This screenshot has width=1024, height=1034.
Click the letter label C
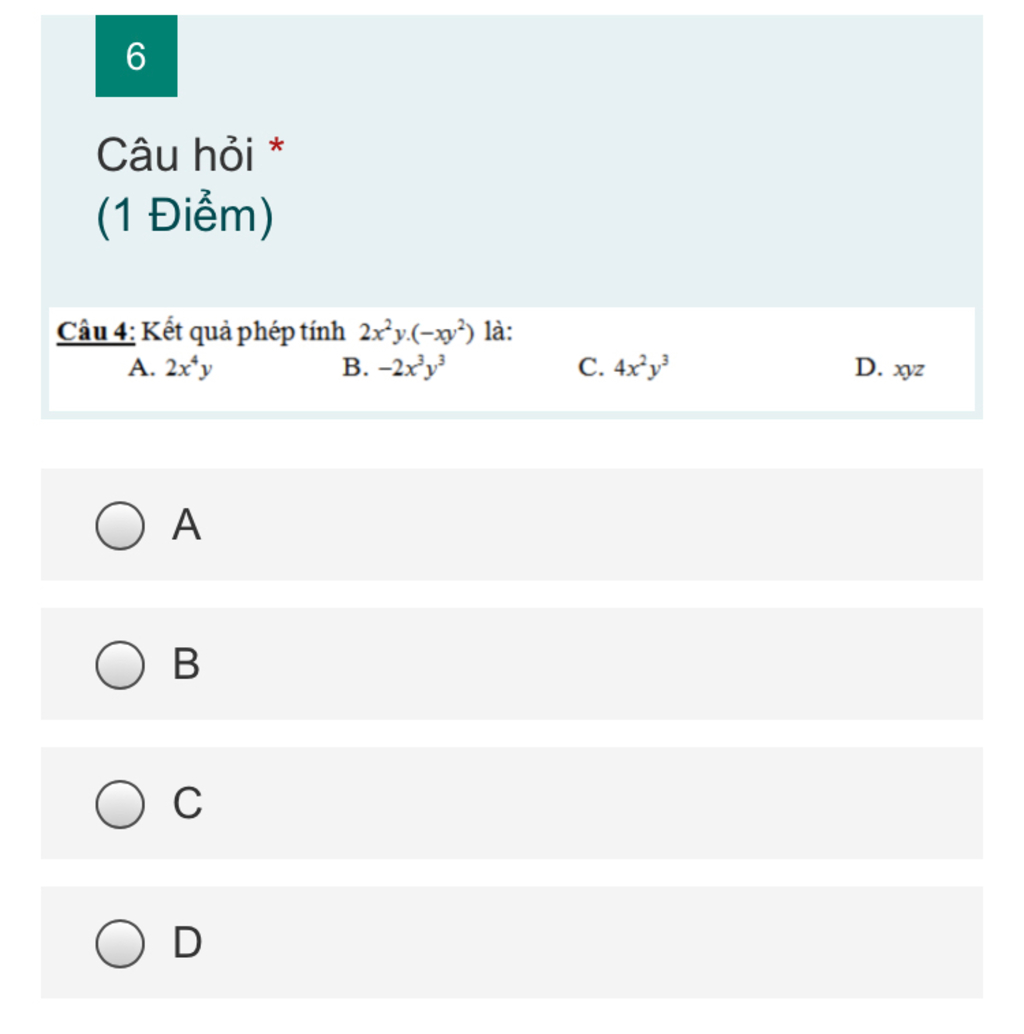pyautogui.click(x=187, y=803)
